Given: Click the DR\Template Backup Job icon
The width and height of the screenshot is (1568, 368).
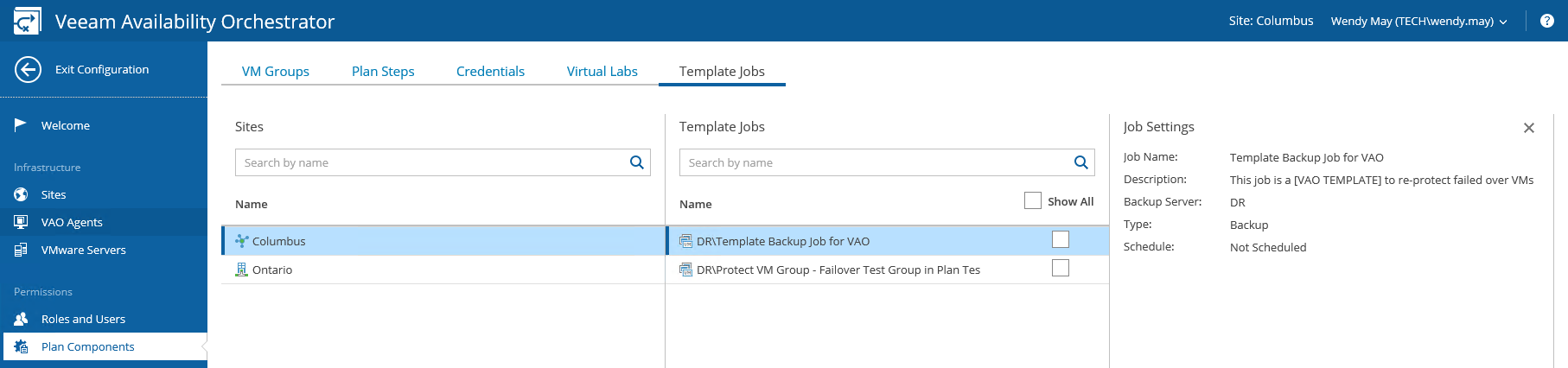Looking at the screenshot, I should (686, 241).
